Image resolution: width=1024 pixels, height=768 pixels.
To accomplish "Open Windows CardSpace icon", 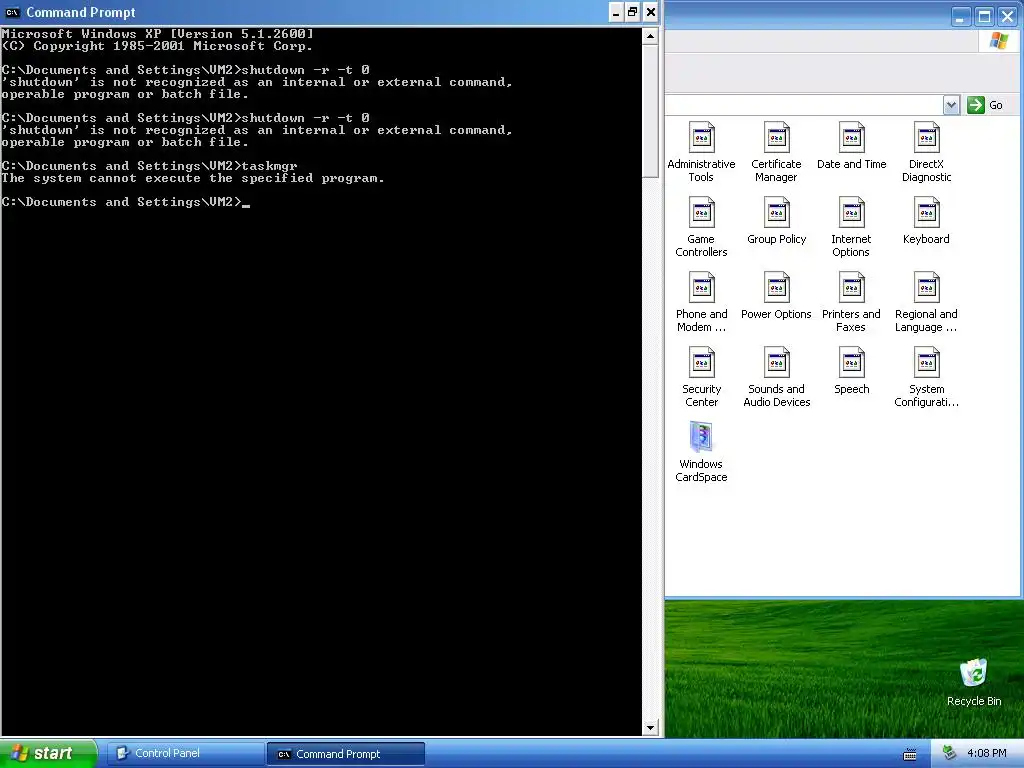I will point(701,452).
